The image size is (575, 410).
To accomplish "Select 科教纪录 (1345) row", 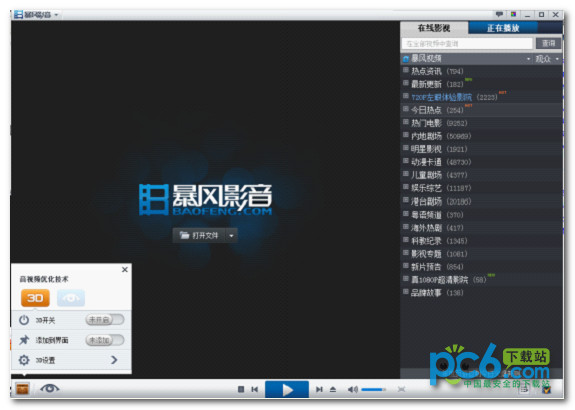I will pyautogui.click(x=481, y=241).
